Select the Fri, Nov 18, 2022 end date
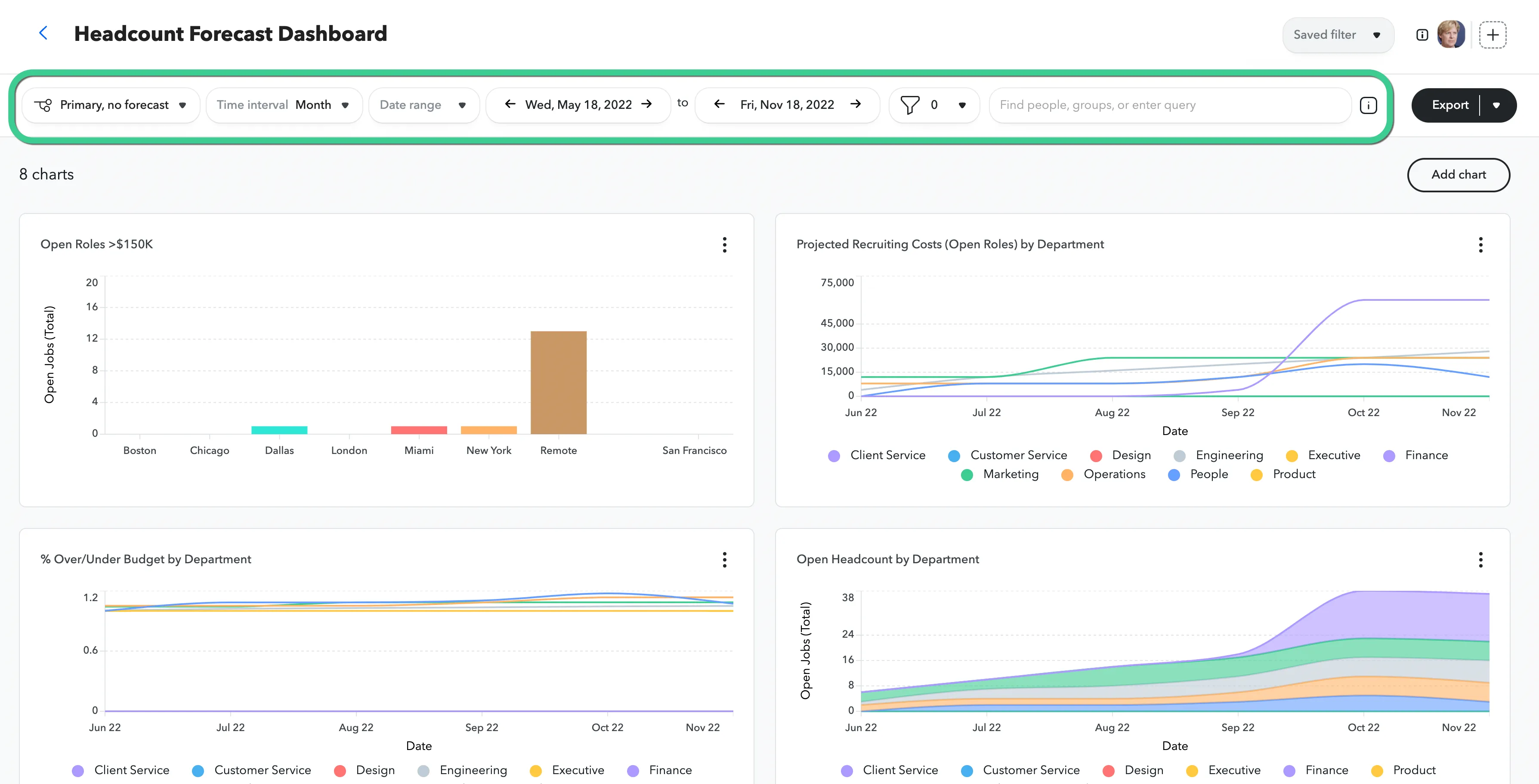The image size is (1539, 784). [788, 105]
